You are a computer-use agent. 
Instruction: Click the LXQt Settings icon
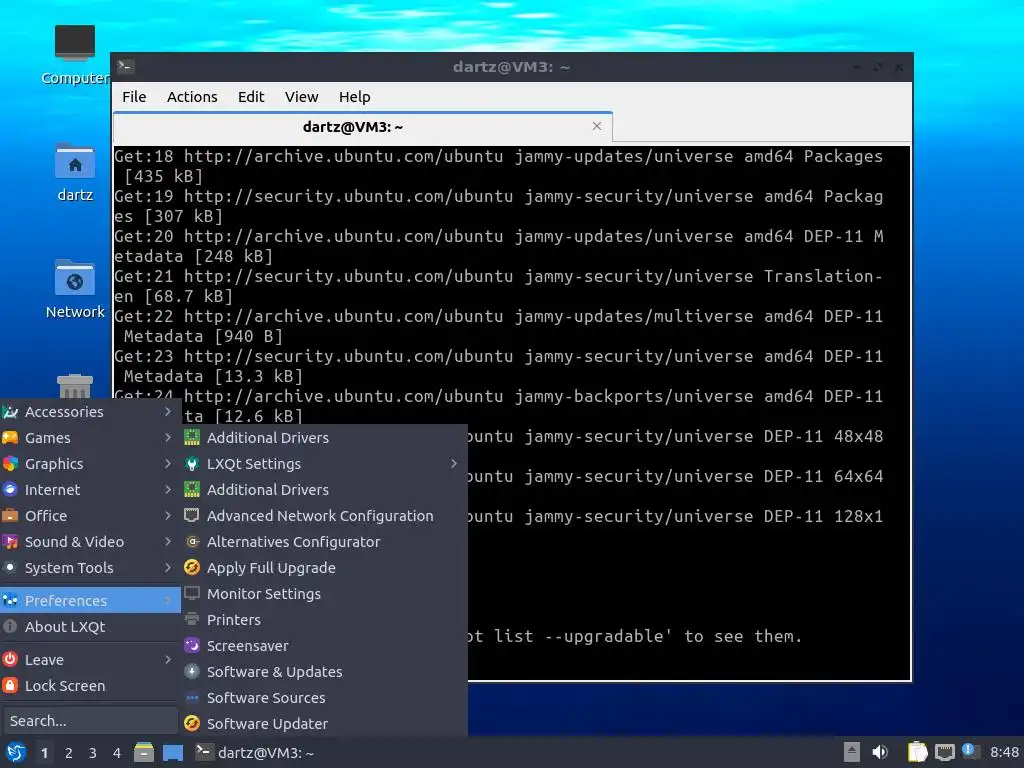point(191,464)
